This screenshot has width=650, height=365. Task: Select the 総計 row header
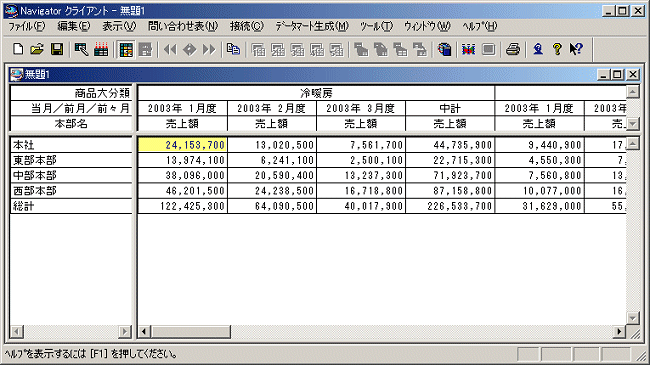pyautogui.click(x=71, y=206)
